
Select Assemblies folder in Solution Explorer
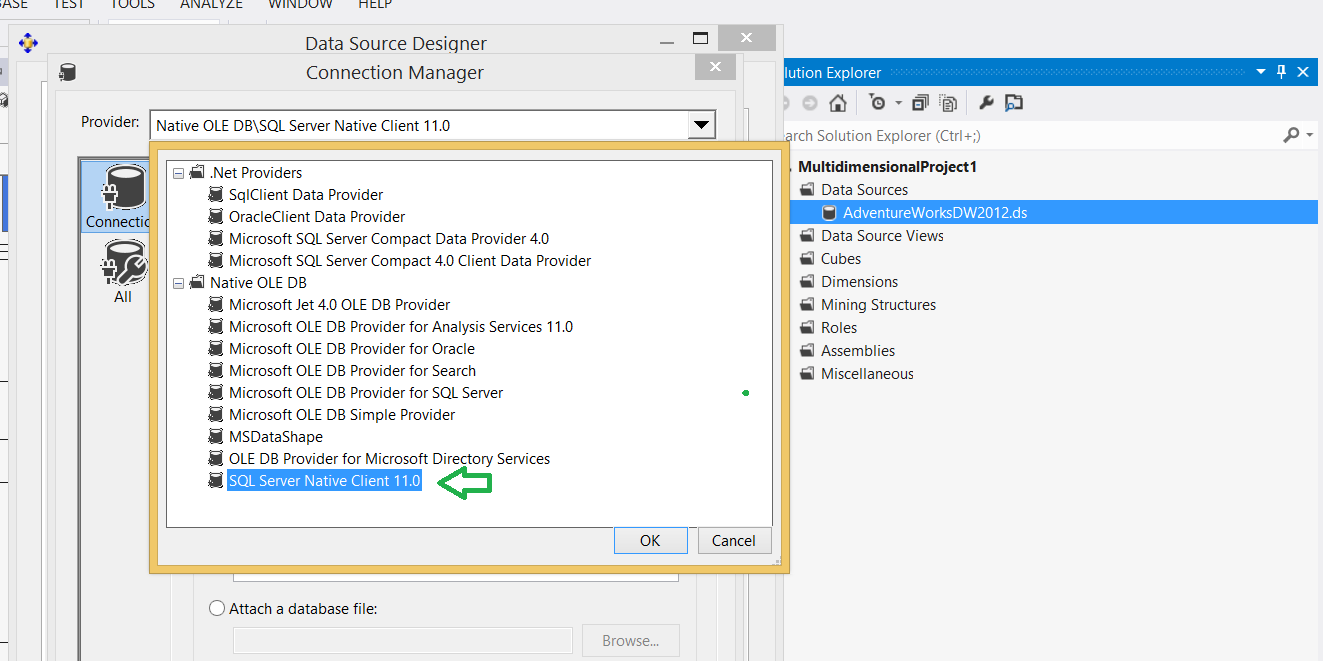[858, 350]
